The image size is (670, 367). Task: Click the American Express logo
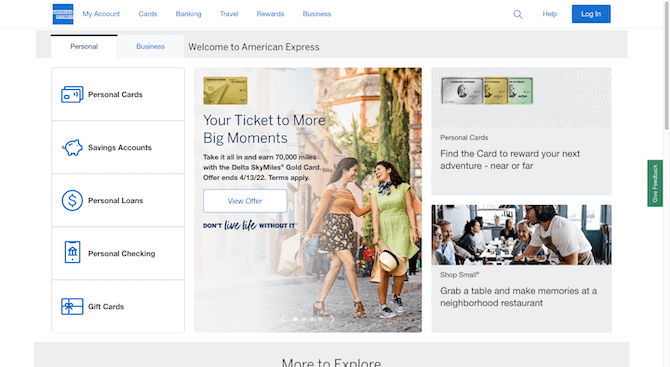(63, 14)
